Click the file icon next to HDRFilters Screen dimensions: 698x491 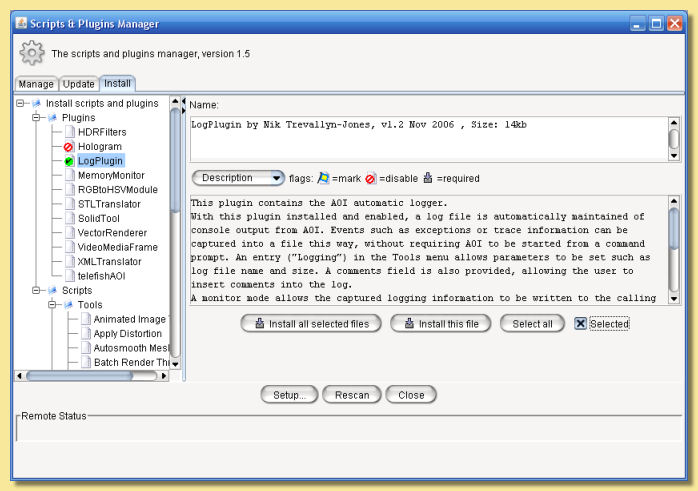[69, 132]
